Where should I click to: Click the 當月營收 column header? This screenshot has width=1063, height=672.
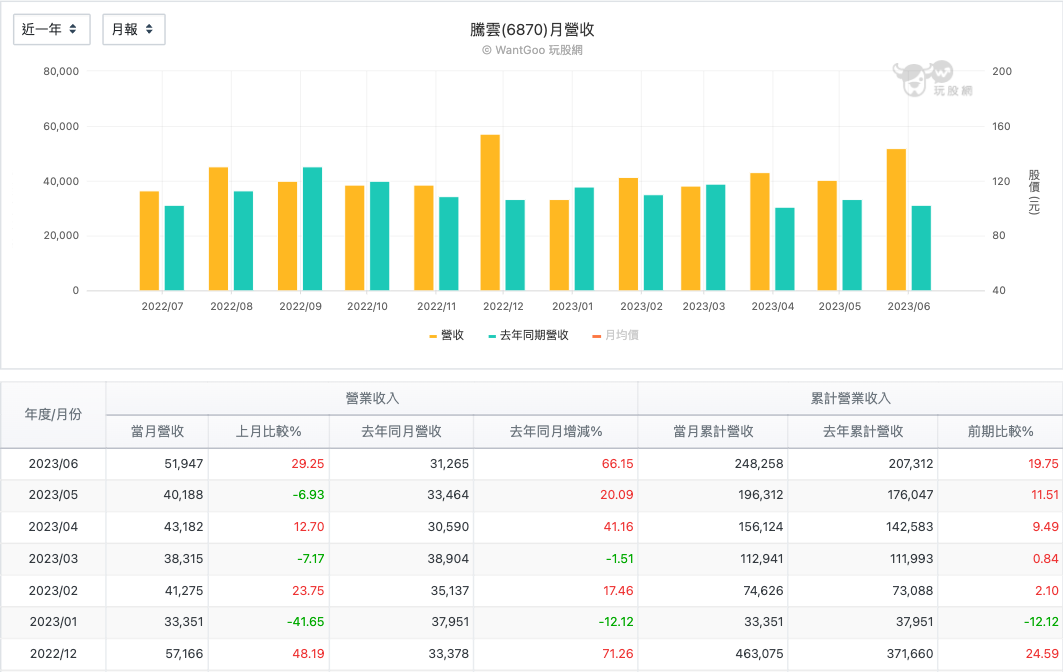157,431
